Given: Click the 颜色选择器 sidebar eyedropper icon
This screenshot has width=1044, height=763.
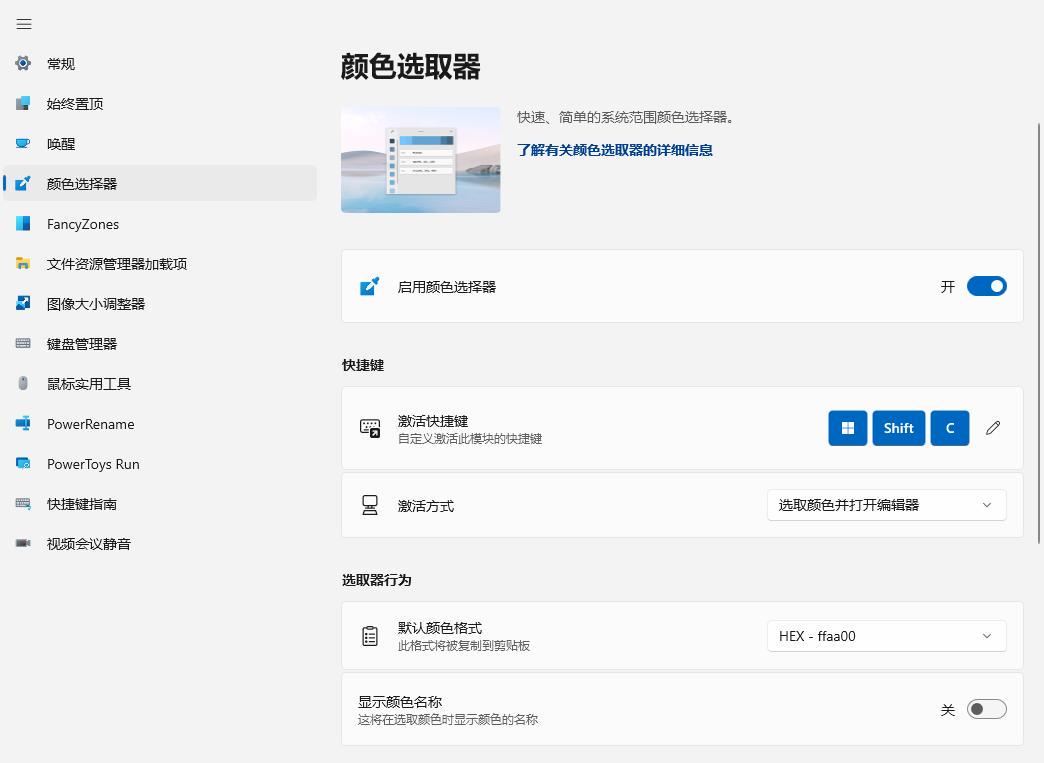Looking at the screenshot, I should tap(23, 183).
